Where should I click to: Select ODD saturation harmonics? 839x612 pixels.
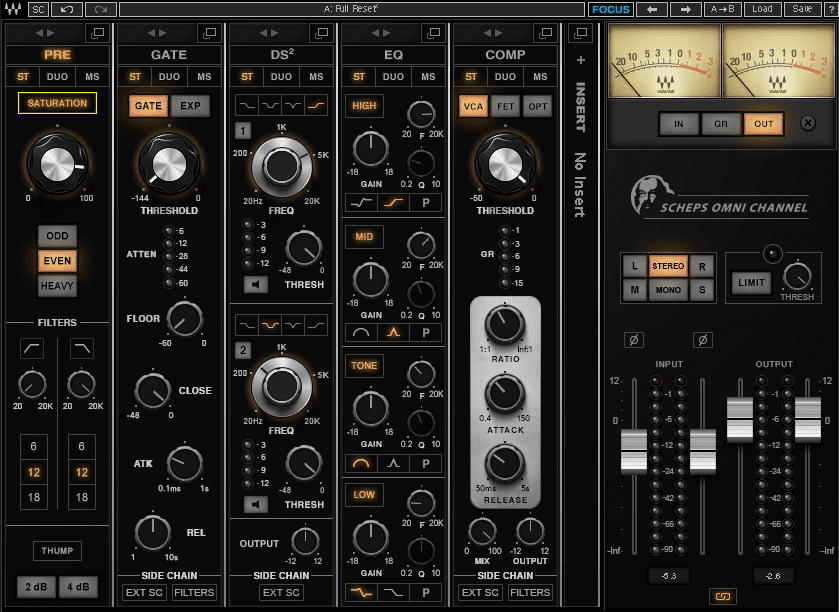[x=57, y=235]
